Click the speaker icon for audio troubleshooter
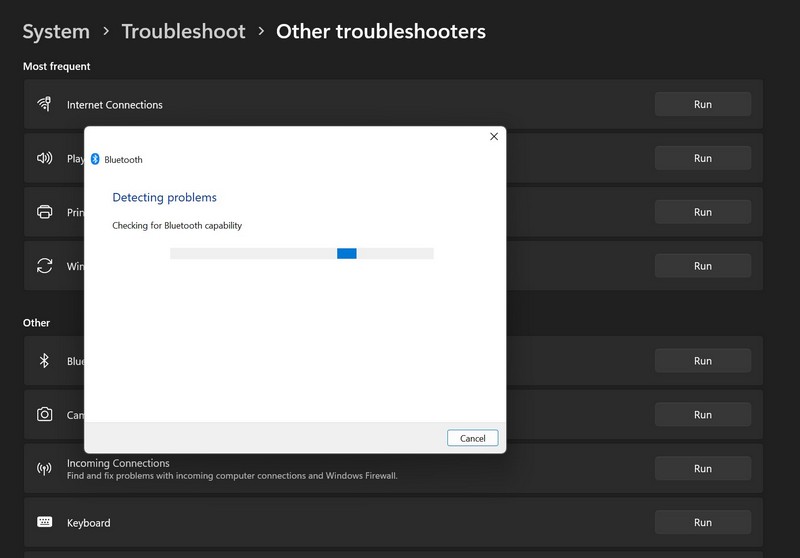 click(x=44, y=158)
